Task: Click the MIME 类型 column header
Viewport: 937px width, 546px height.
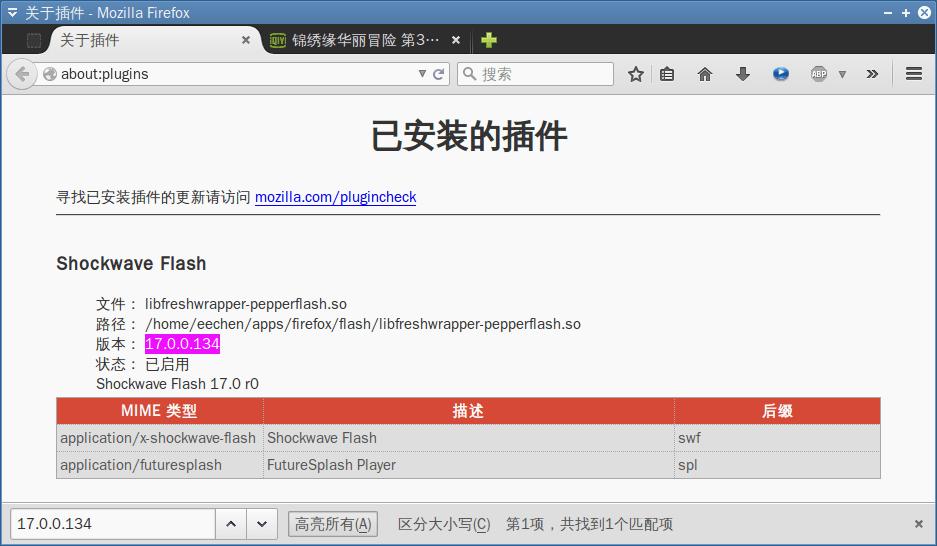Action: point(160,411)
